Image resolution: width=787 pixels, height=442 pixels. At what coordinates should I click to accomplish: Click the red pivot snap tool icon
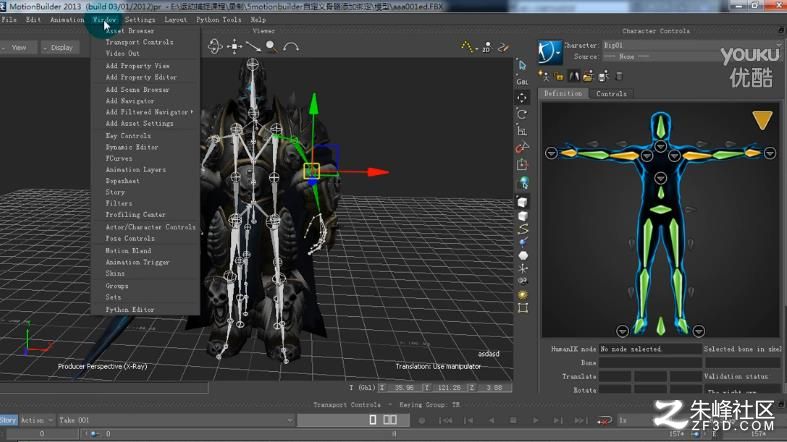(x=522, y=148)
